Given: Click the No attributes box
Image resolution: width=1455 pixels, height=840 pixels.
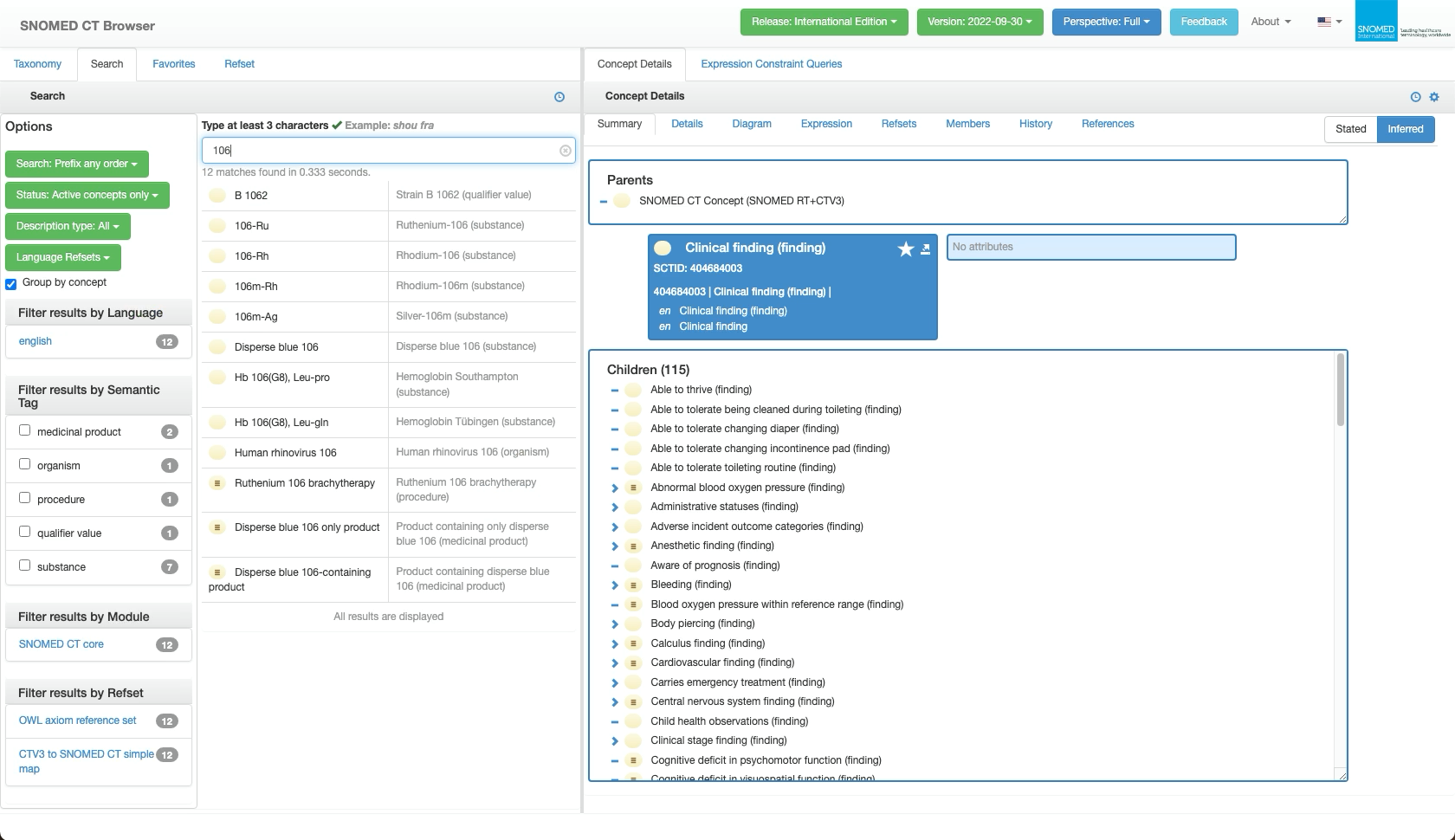Looking at the screenshot, I should [1091, 247].
